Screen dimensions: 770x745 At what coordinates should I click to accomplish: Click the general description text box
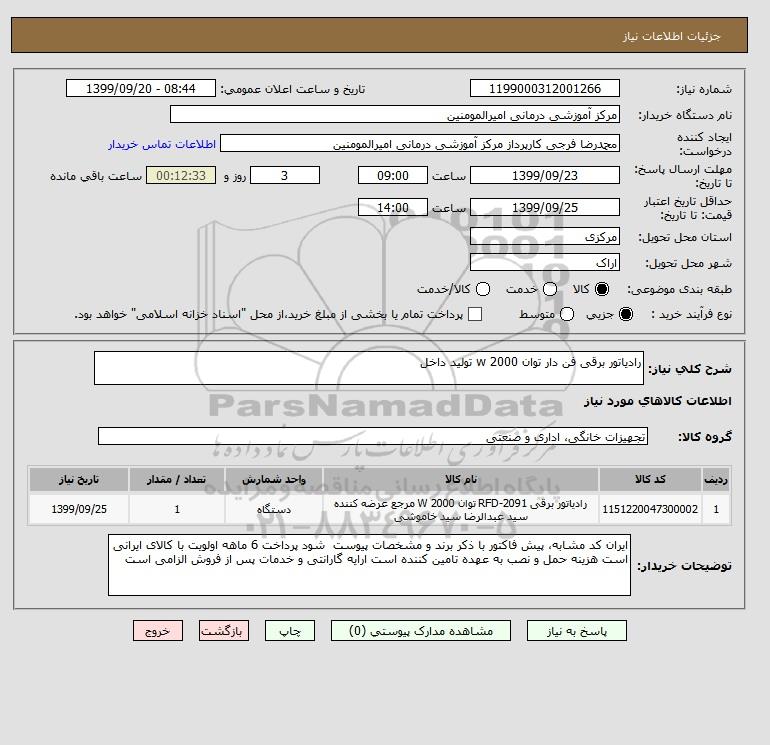pos(369,368)
